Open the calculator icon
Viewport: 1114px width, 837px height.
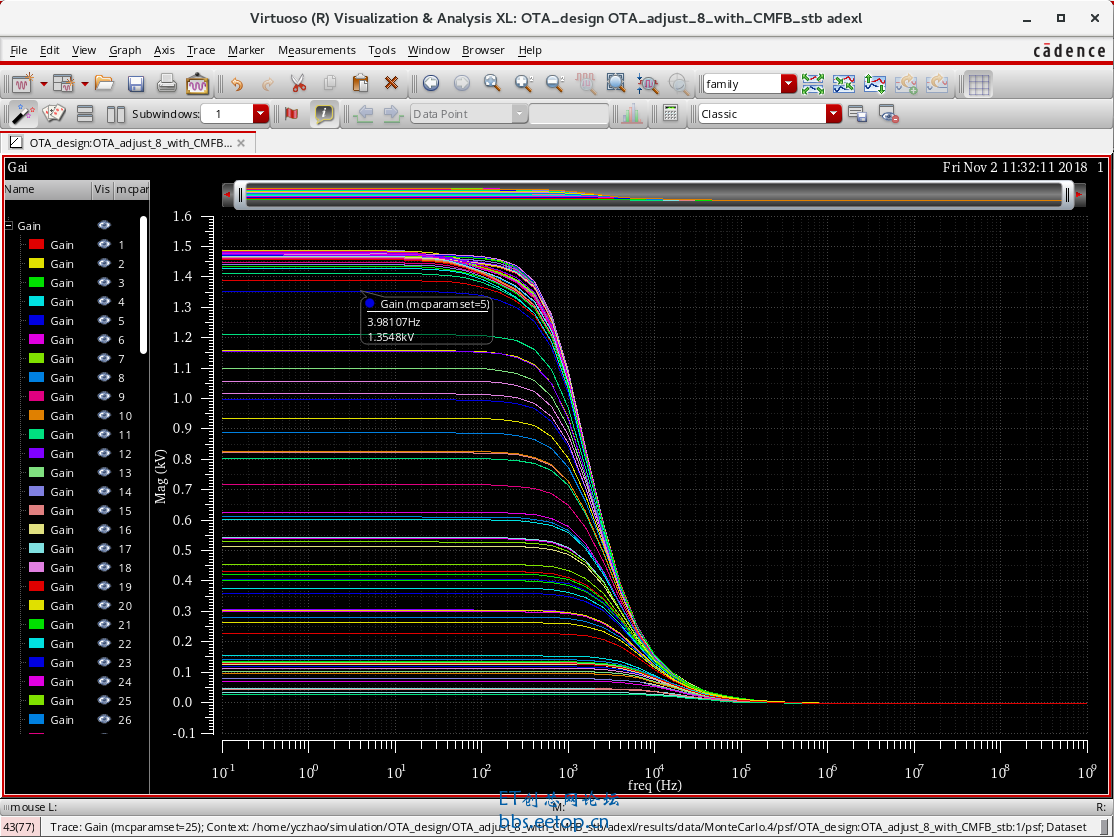click(670, 114)
